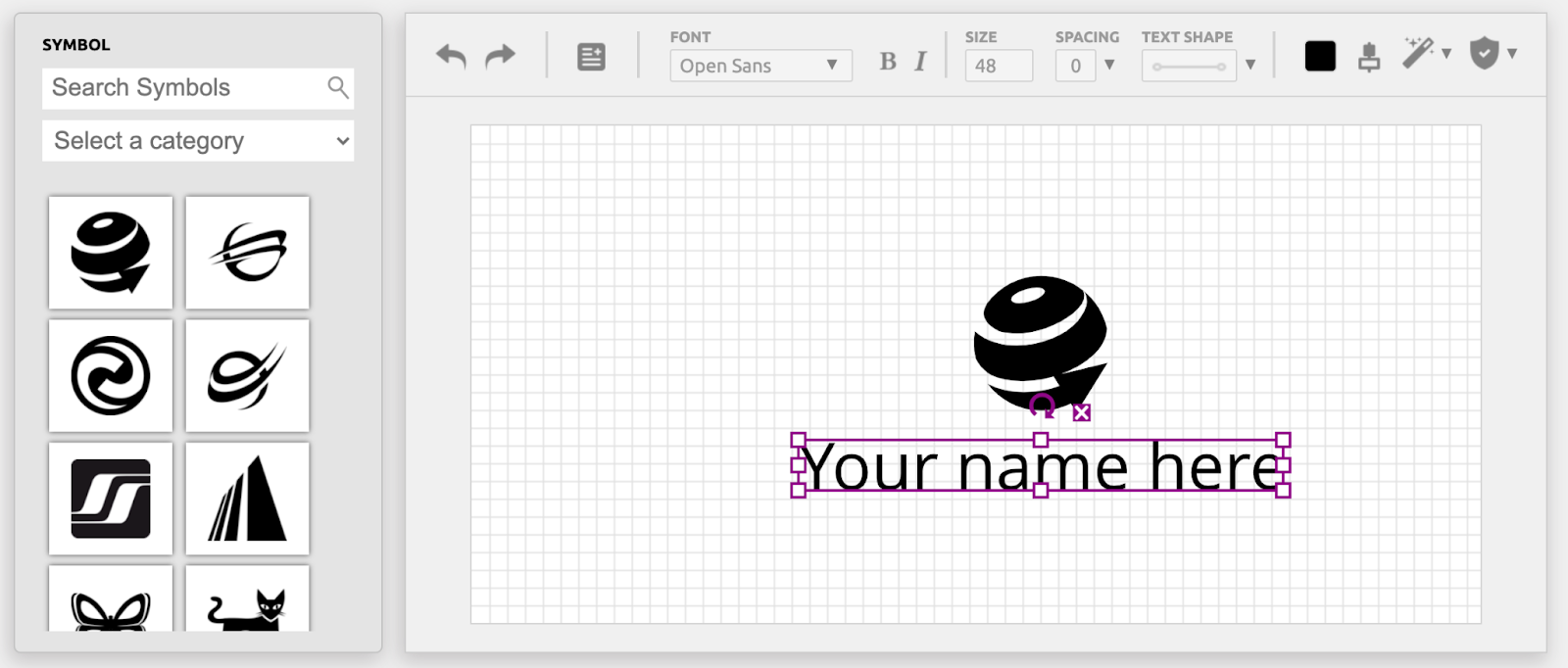Toggle bold formatting
The height and width of the screenshot is (668, 1568).
point(888,62)
